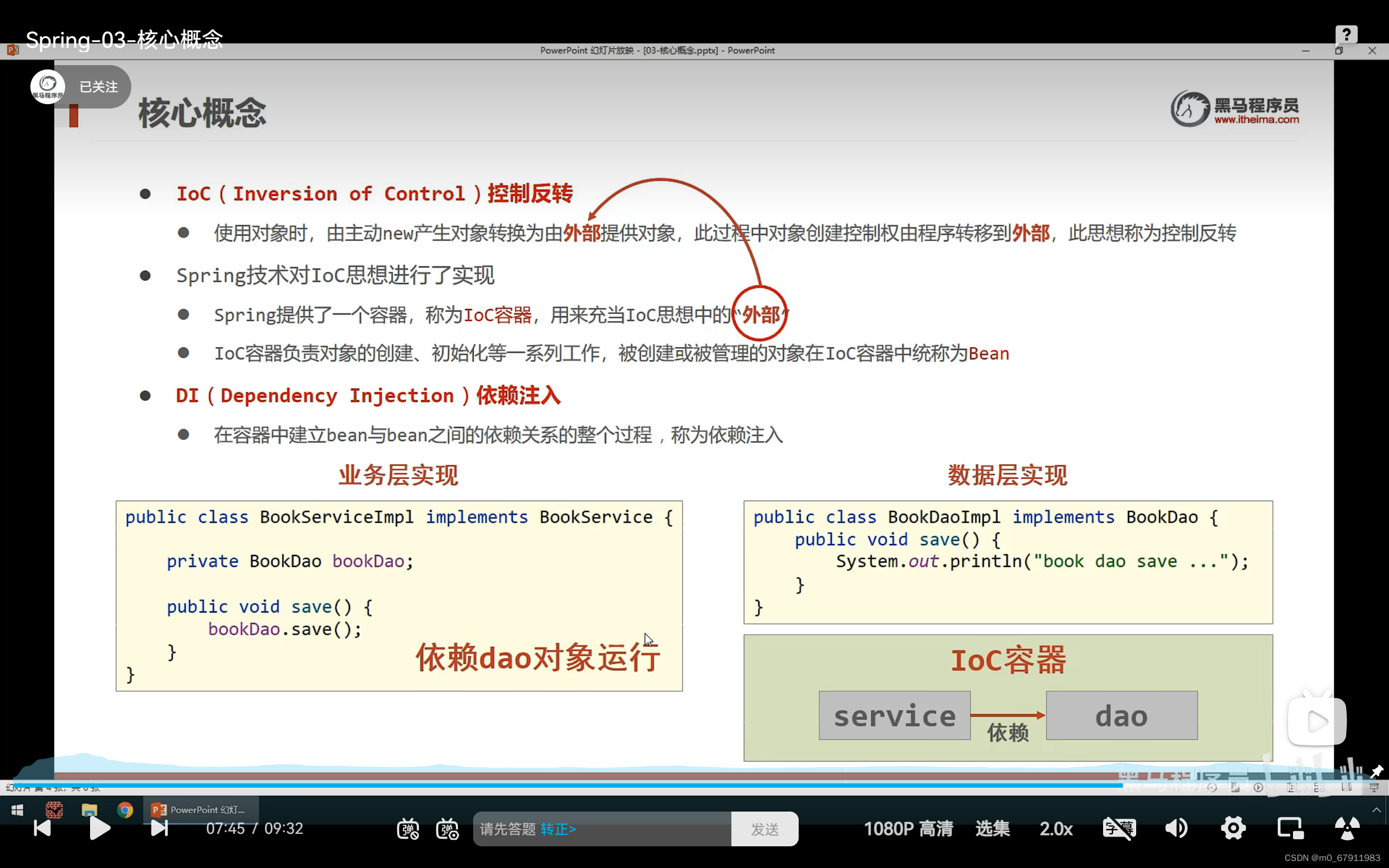Open Google Chrome from the taskbar

click(126, 810)
